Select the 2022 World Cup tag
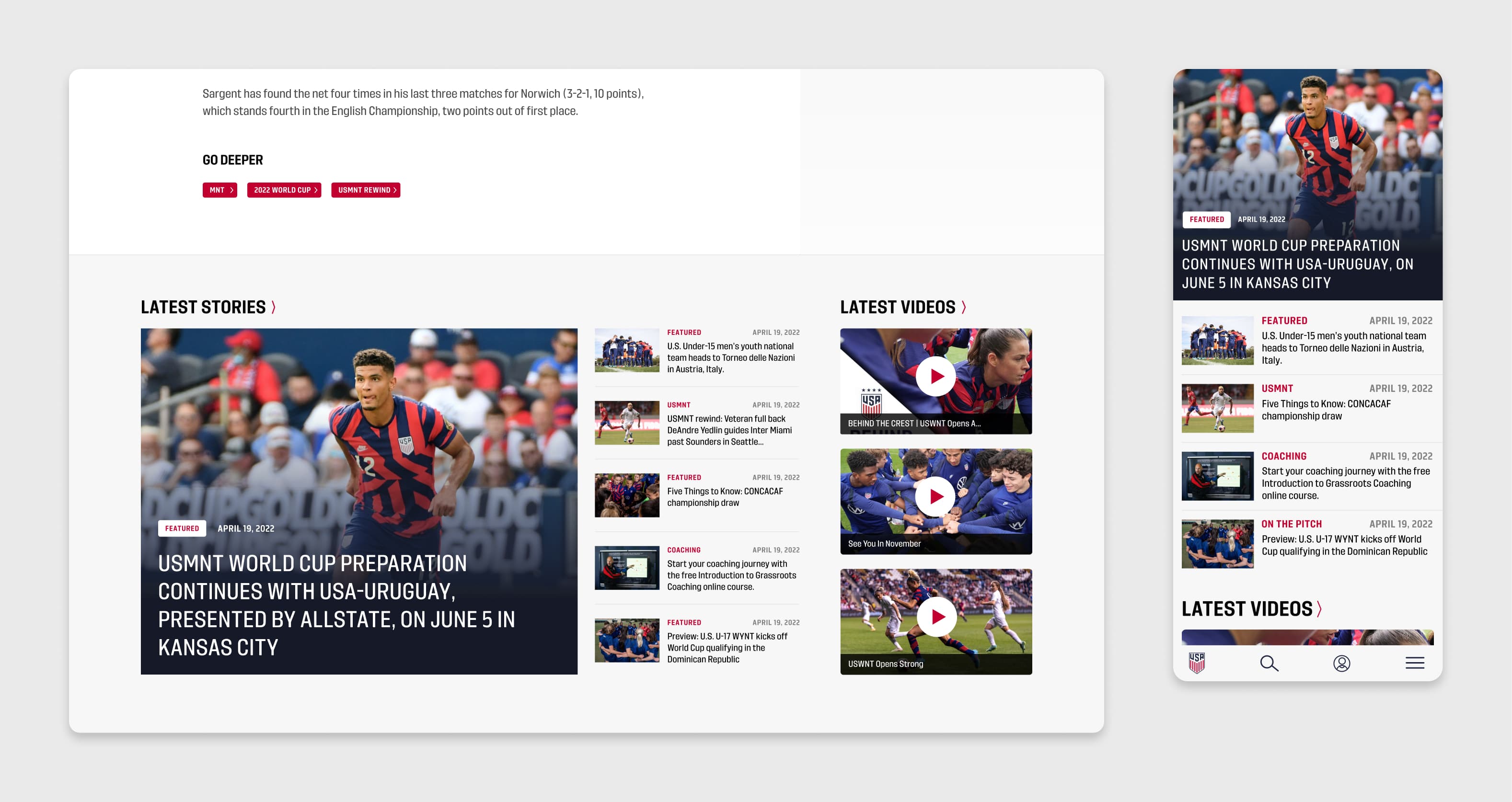 [284, 190]
